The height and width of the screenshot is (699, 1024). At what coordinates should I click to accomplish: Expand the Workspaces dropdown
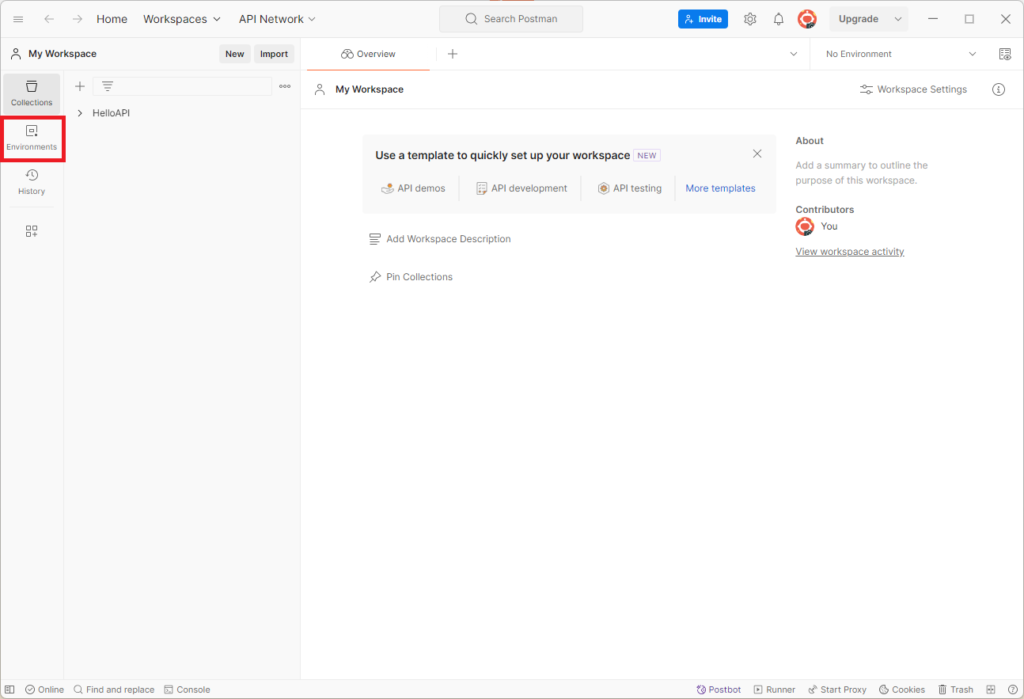click(x=182, y=19)
